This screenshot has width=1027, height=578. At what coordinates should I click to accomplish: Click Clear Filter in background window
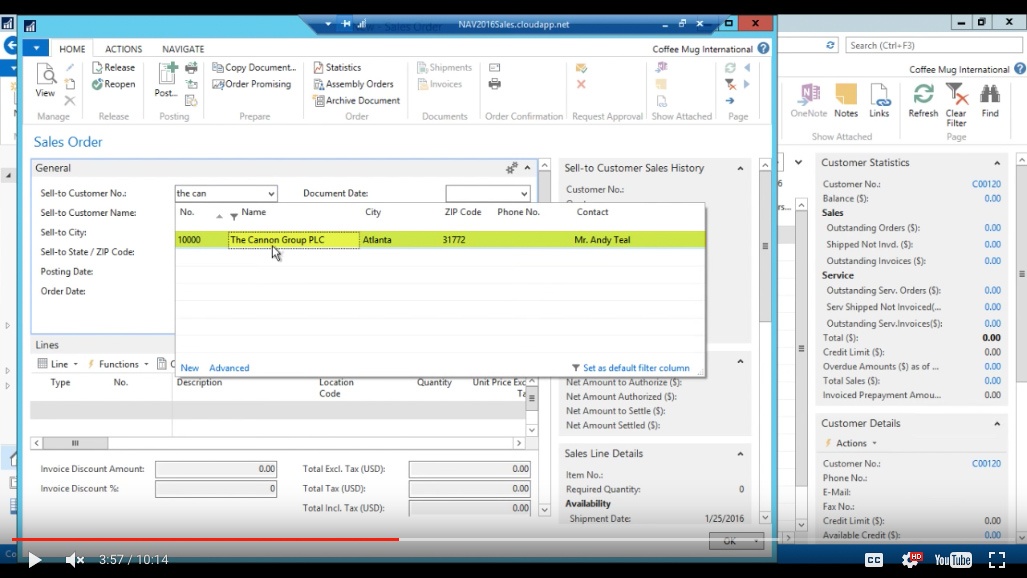click(956, 105)
